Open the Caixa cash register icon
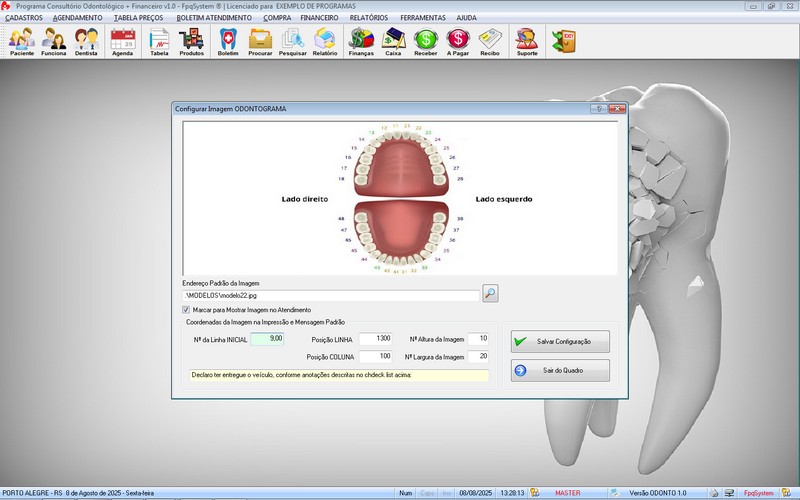 [x=393, y=41]
